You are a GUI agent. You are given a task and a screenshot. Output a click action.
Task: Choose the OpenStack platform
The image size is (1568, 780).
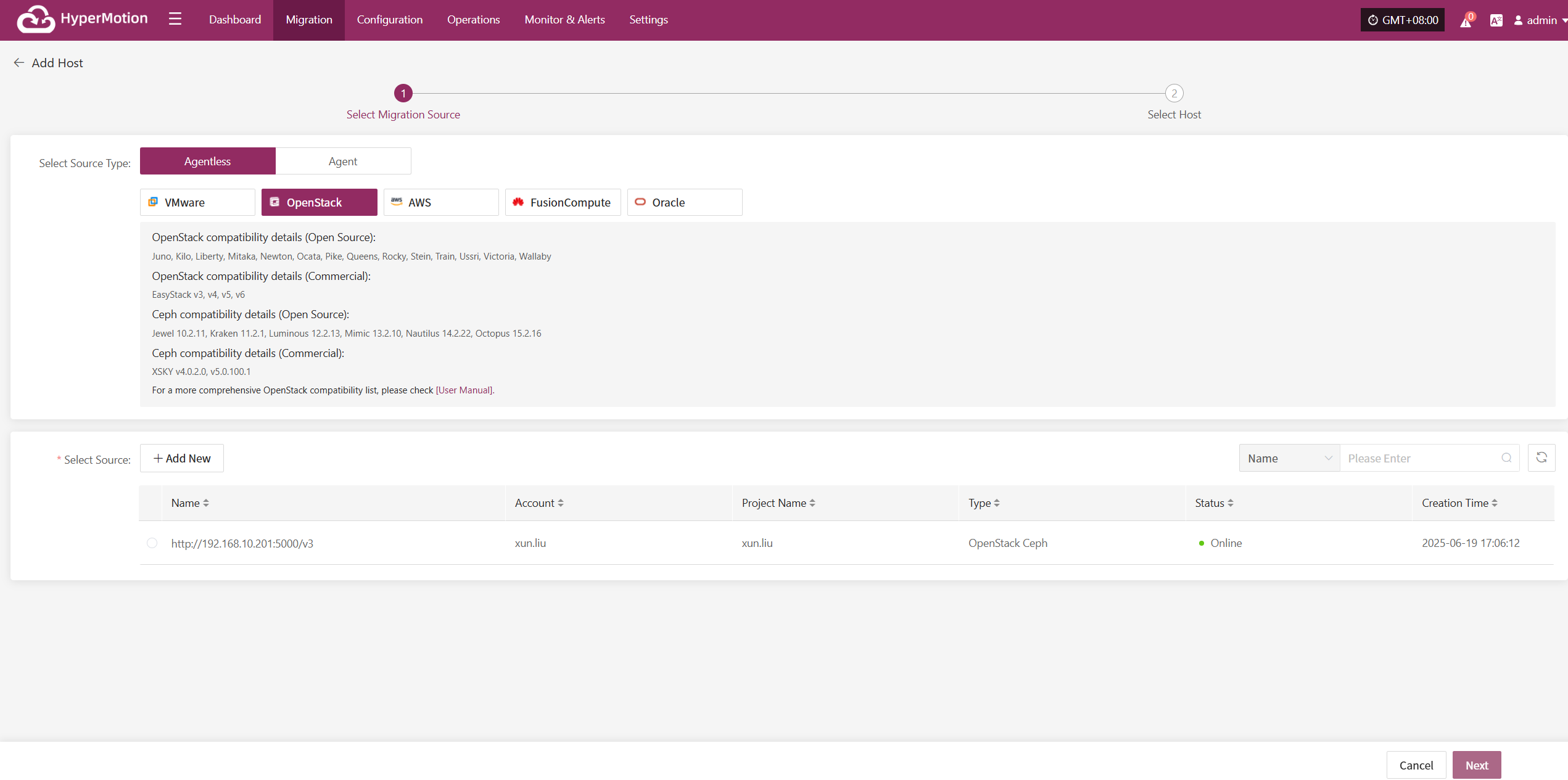[320, 202]
